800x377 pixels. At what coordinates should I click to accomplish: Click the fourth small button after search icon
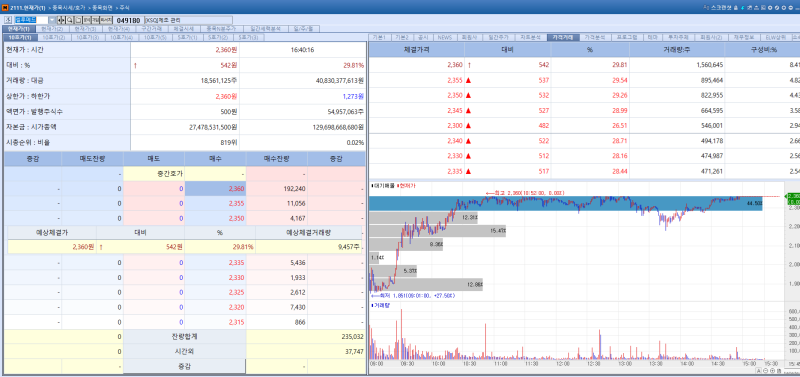click(x=87, y=20)
